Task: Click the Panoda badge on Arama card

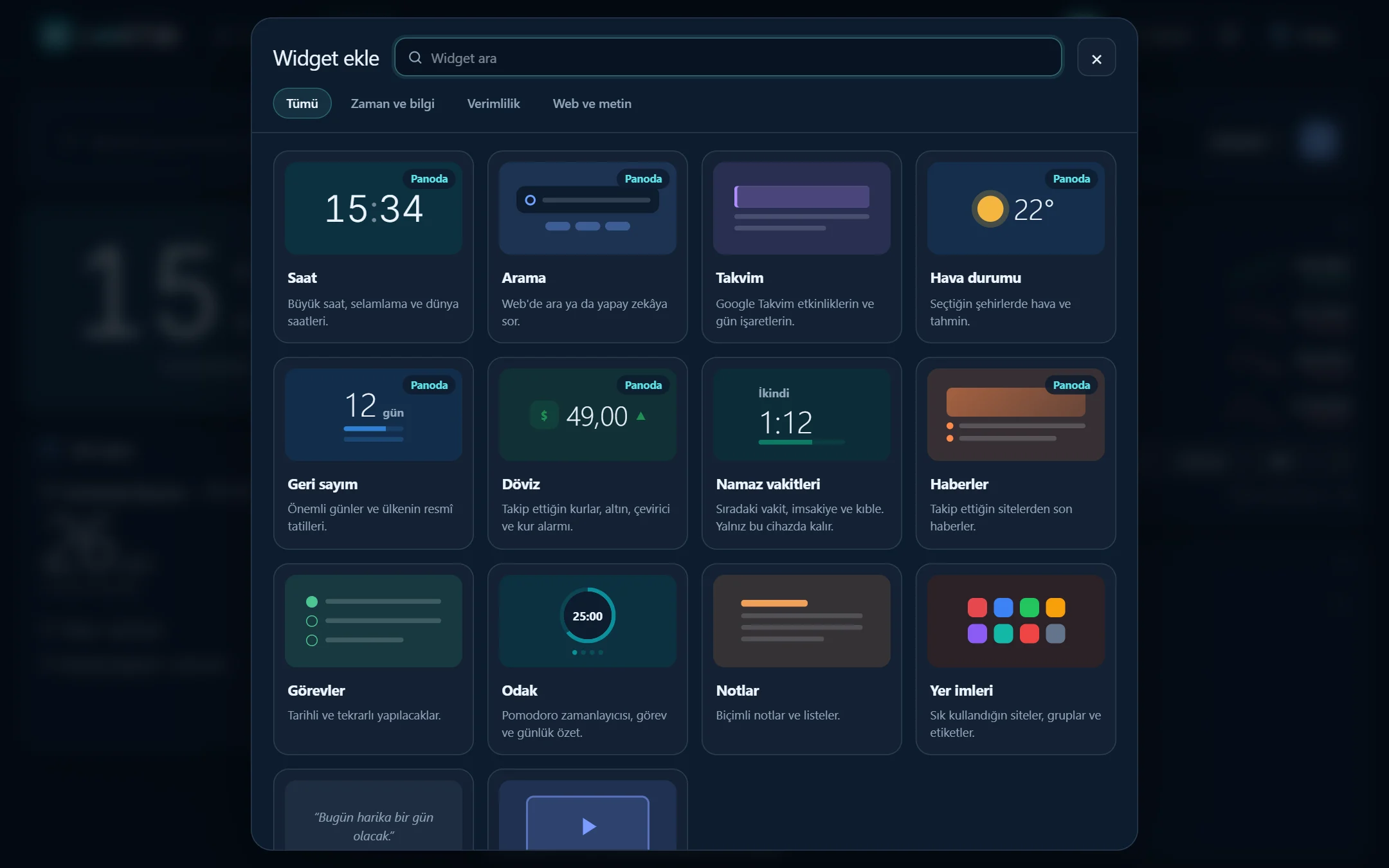Action: (x=643, y=179)
